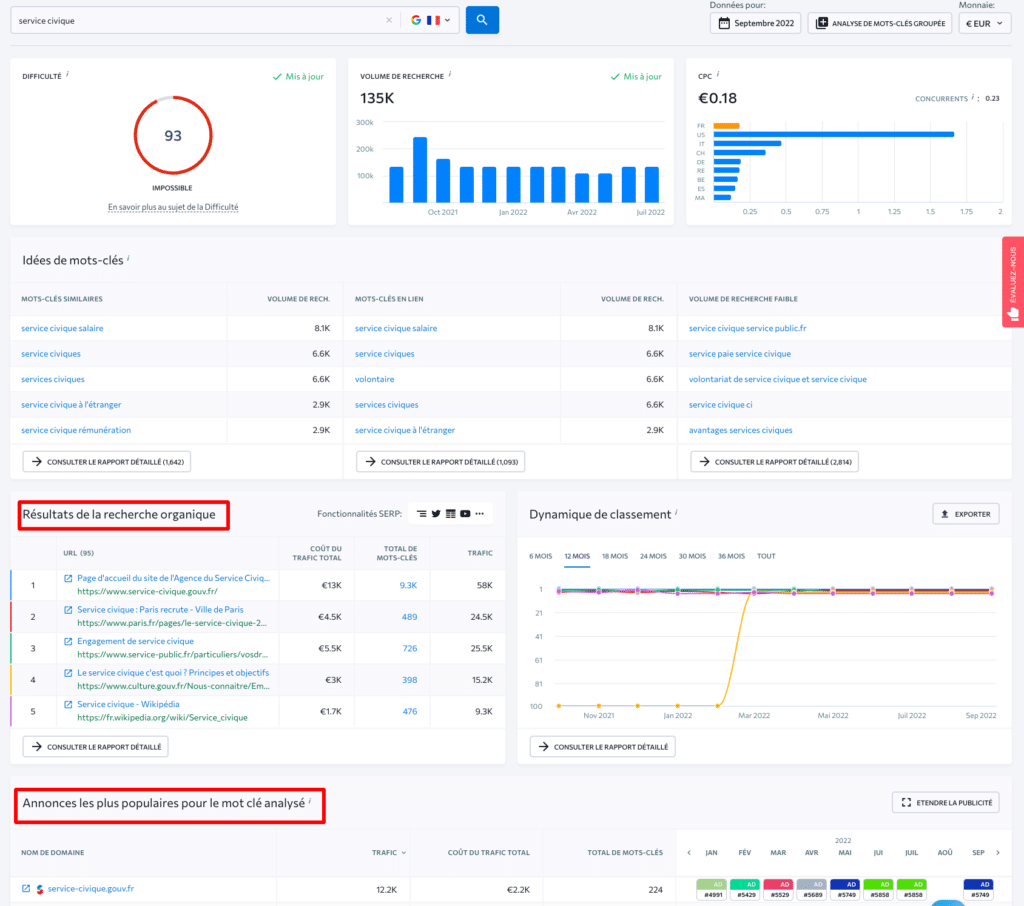Click the Exporter button
The width and height of the screenshot is (1024, 906).
tap(965, 514)
